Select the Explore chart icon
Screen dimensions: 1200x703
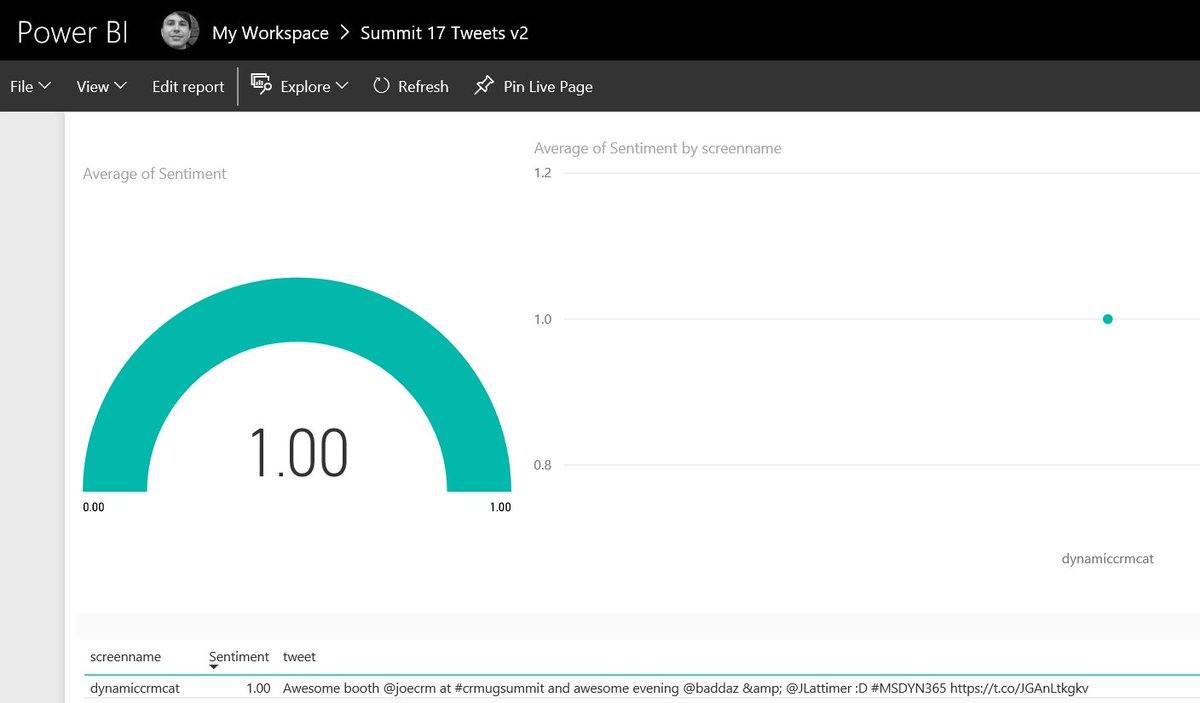coord(261,86)
